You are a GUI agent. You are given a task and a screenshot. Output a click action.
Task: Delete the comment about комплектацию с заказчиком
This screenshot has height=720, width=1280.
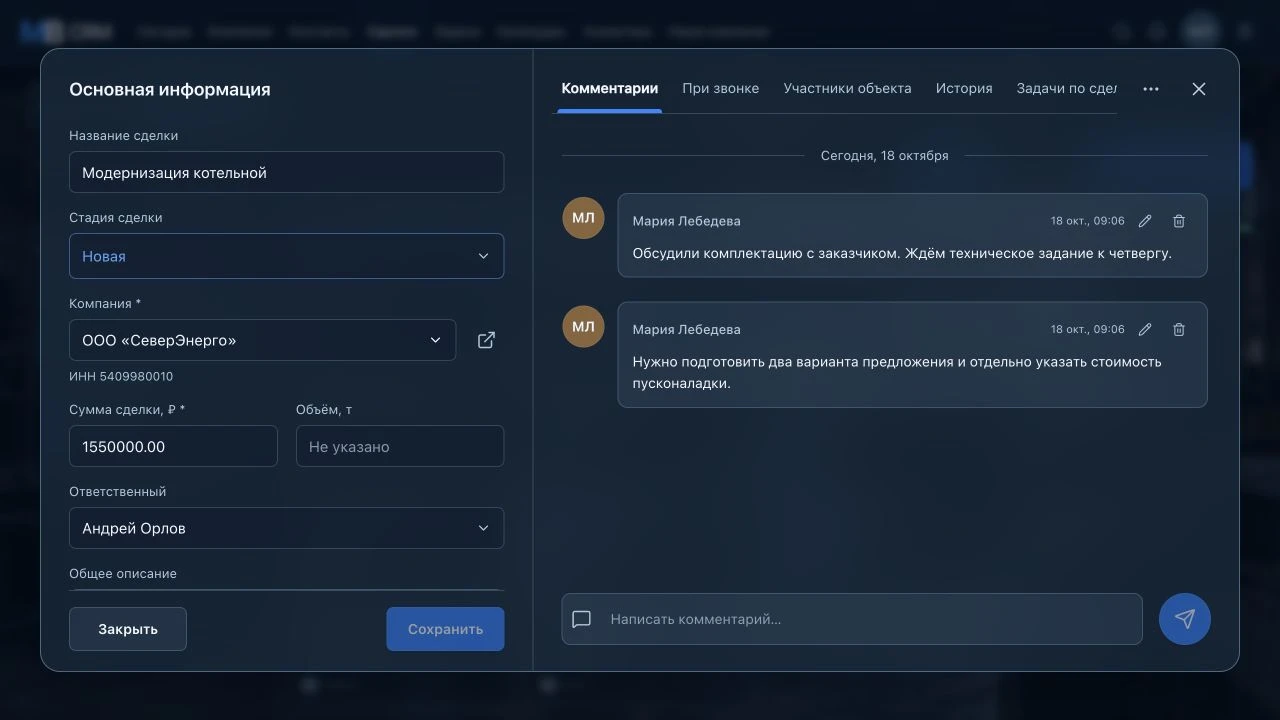tap(1179, 221)
